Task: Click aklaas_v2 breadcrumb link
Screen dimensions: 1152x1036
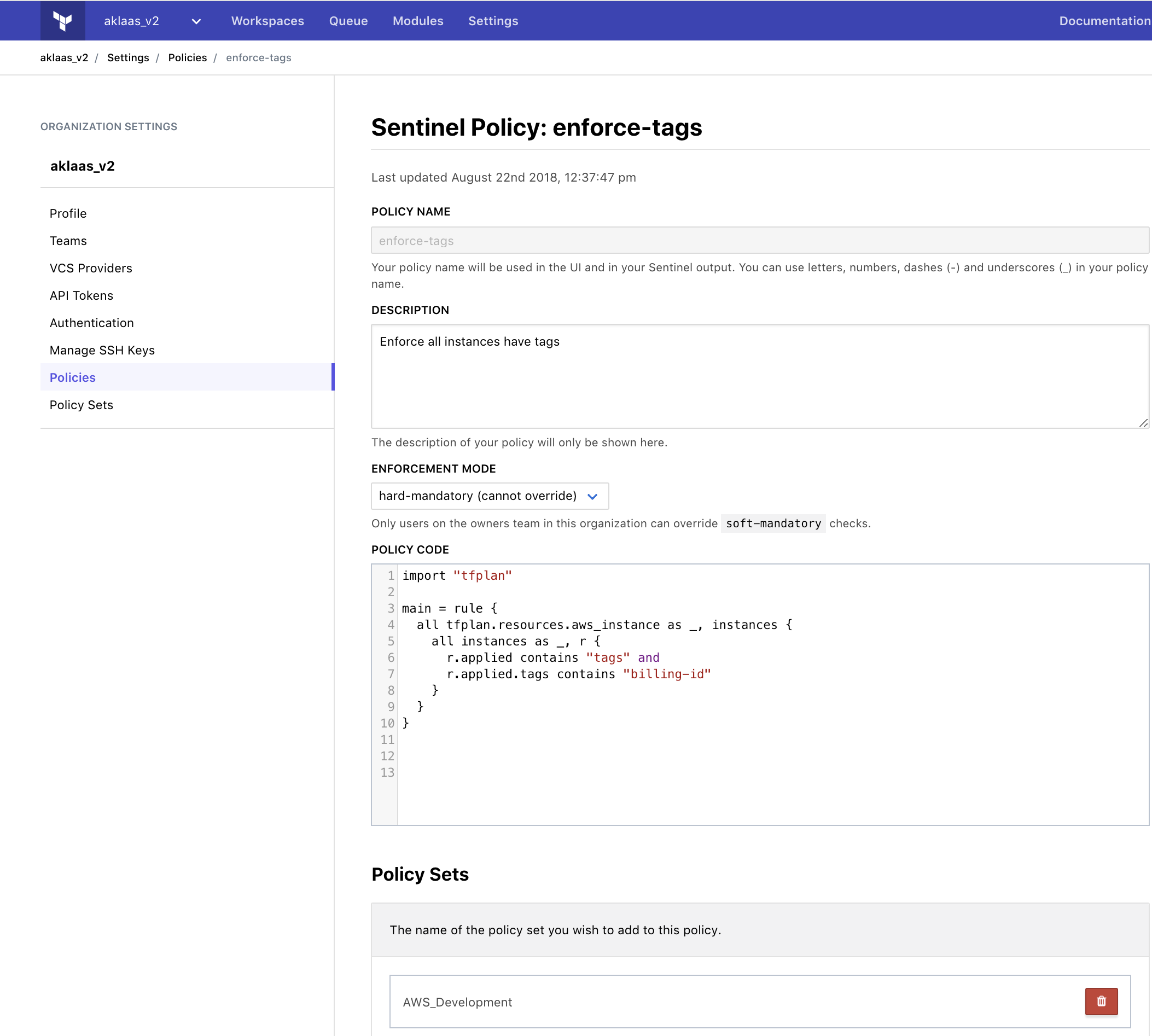Action: coord(65,57)
